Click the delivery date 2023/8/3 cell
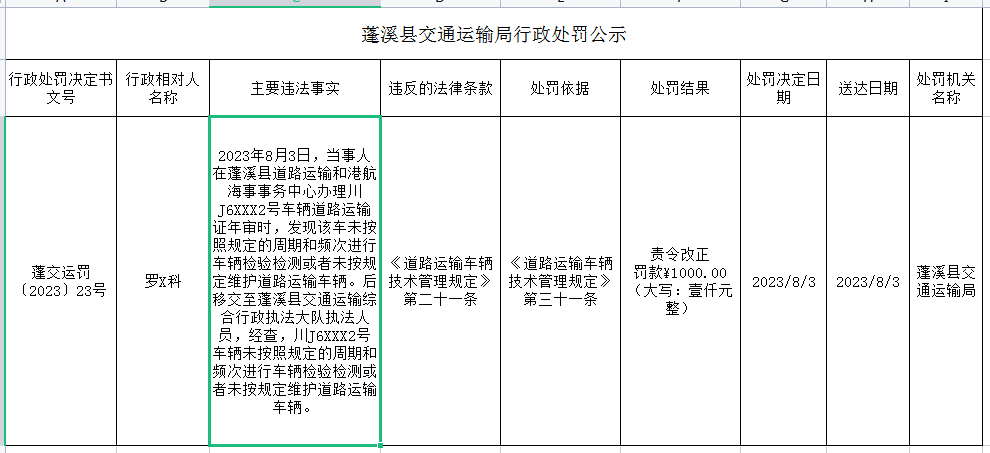Viewport: 990px width, 453px height. pos(868,281)
